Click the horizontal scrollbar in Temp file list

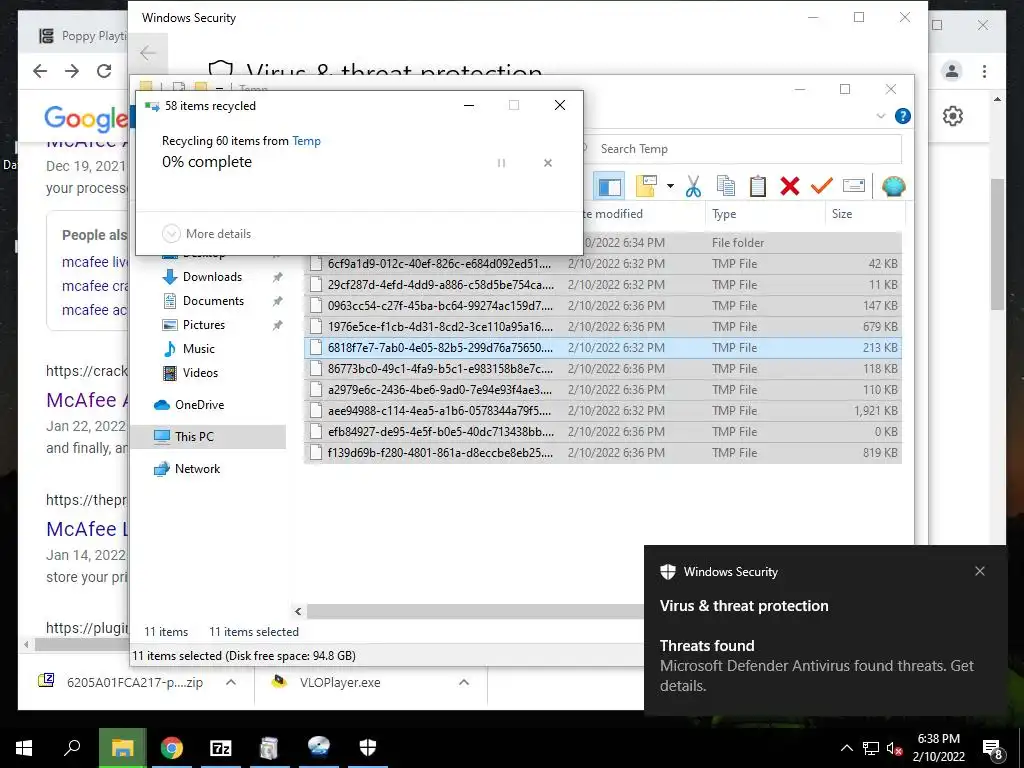coord(475,611)
